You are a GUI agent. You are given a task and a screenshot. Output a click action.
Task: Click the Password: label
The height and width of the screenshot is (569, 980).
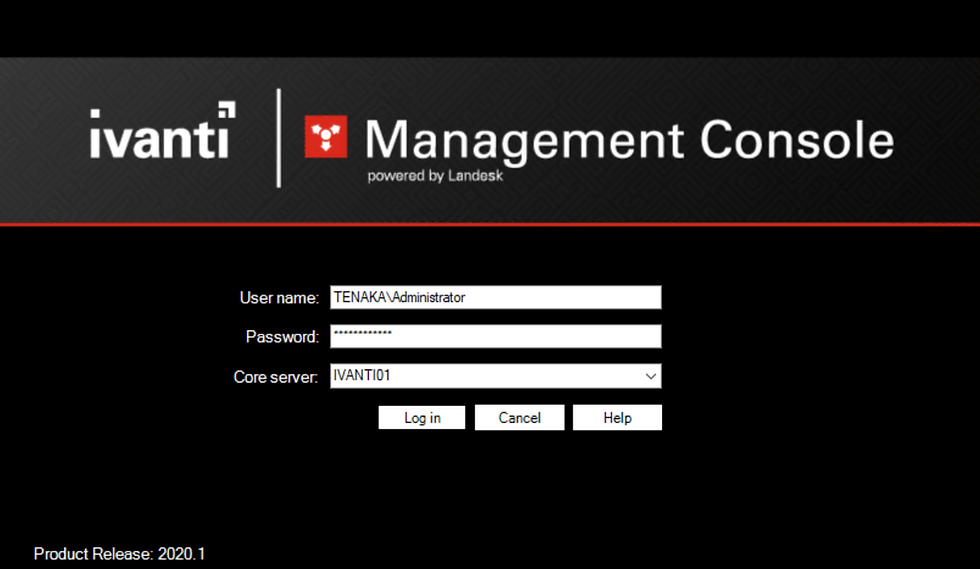click(x=282, y=337)
